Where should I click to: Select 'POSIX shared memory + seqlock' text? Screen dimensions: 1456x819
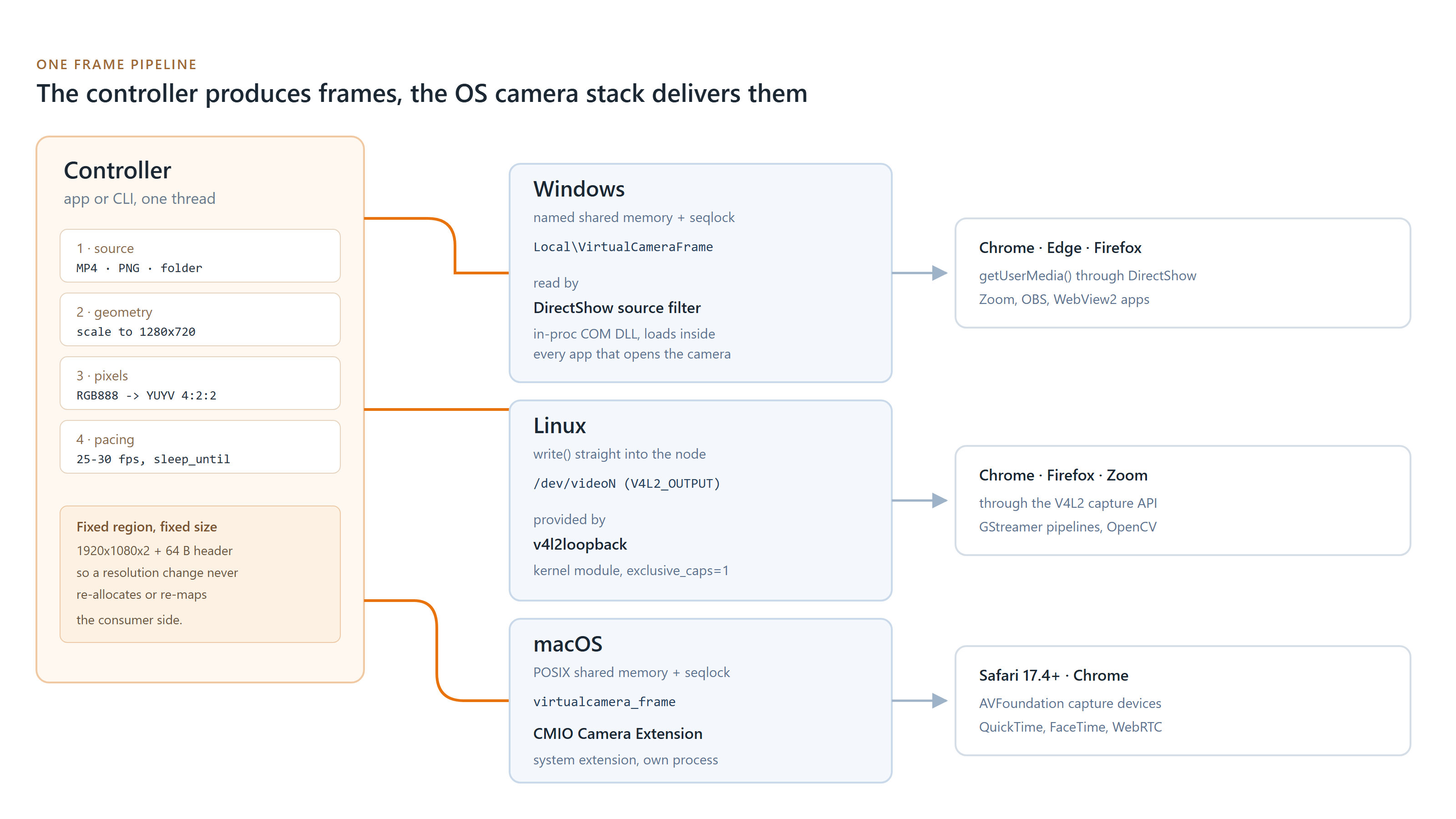tap(632, 672)
